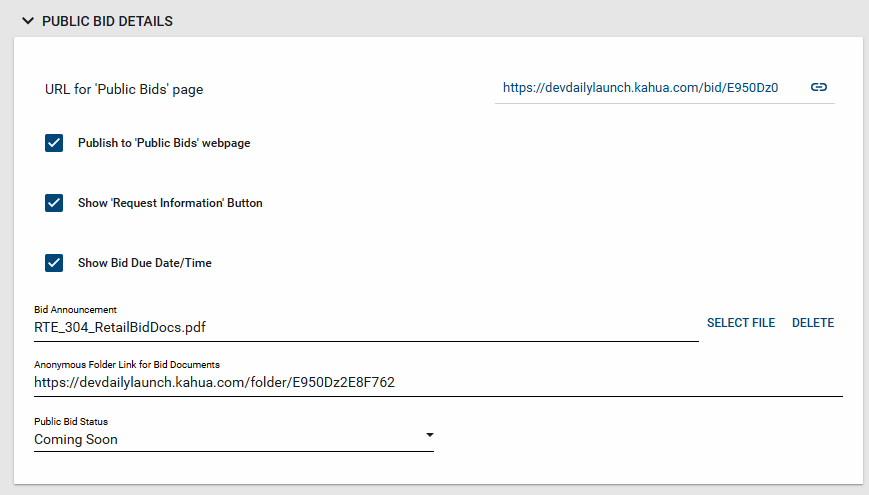The image size is (869, 495).
Task: Click the "URL for 'Public Bids' page" label
Action: (124, 90)
